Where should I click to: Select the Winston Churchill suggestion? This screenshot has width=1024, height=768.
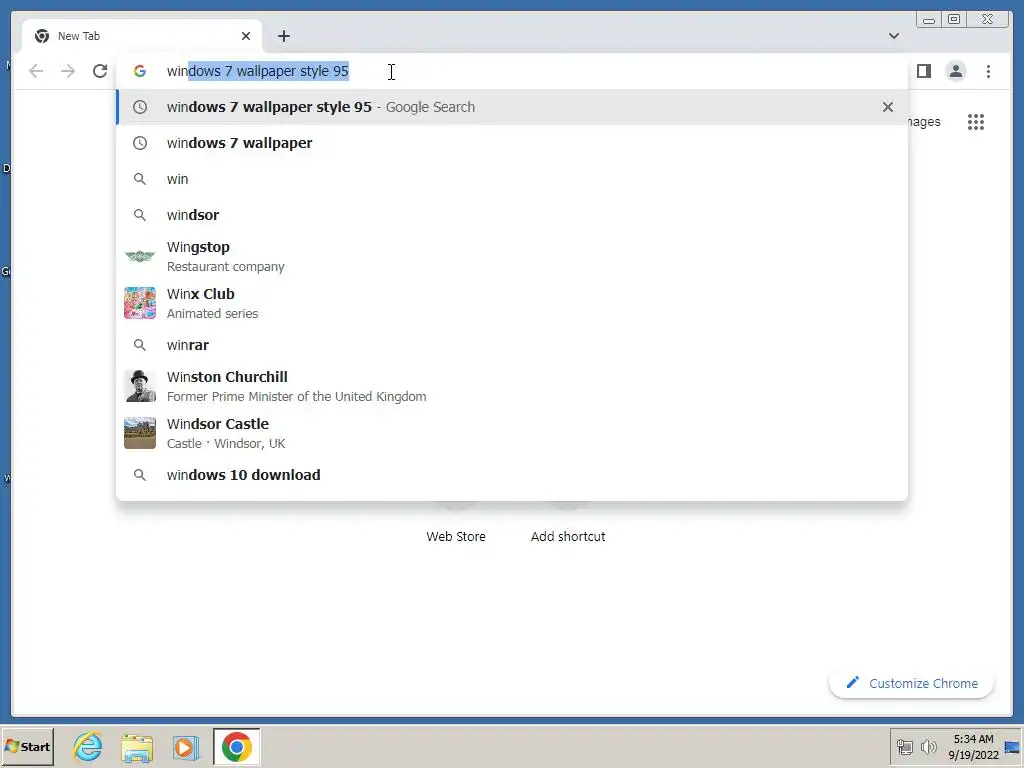[511, 387]
